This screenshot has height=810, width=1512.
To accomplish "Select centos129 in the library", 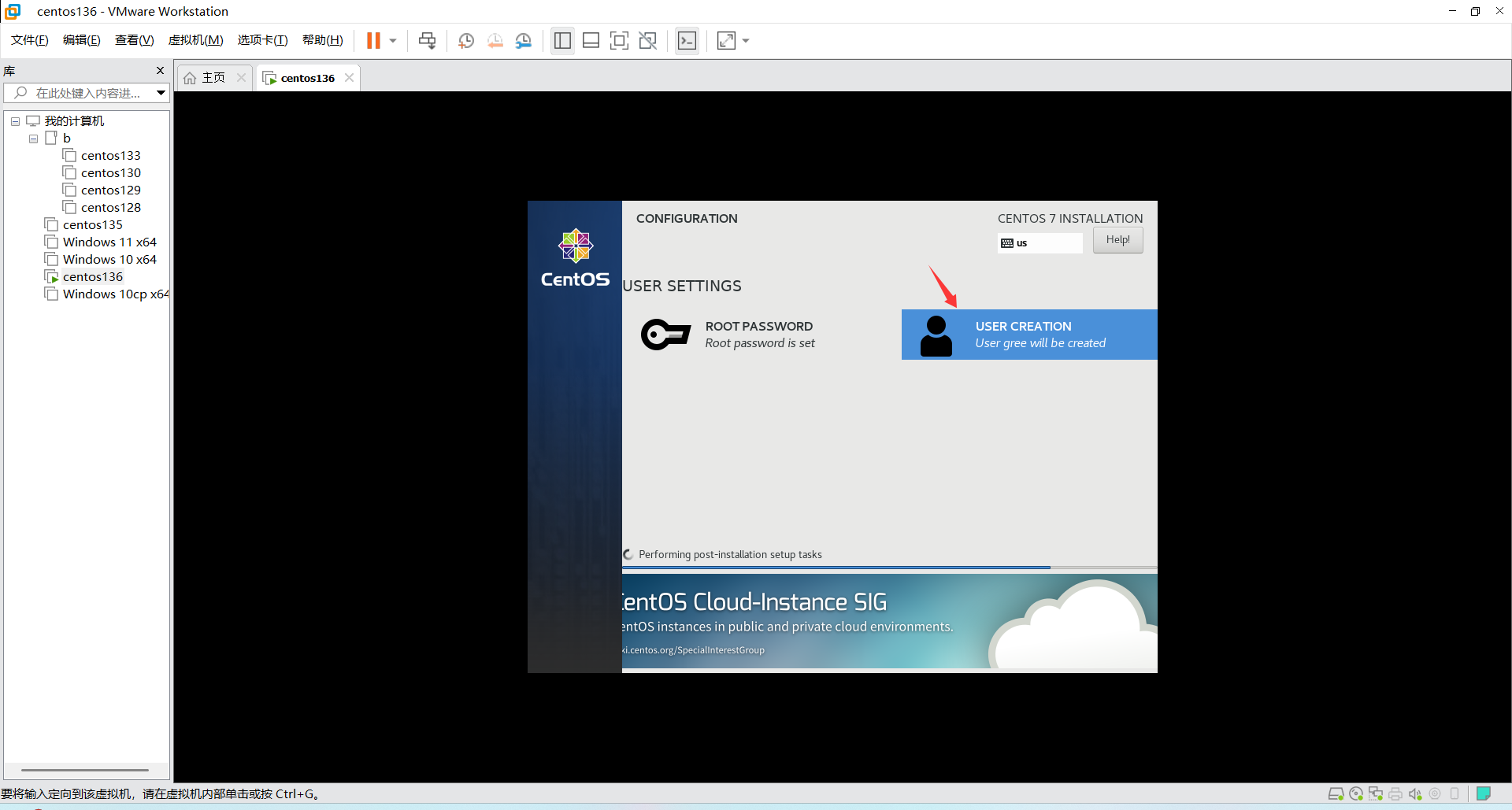I will pyautogui.click(x=110, y=190).
